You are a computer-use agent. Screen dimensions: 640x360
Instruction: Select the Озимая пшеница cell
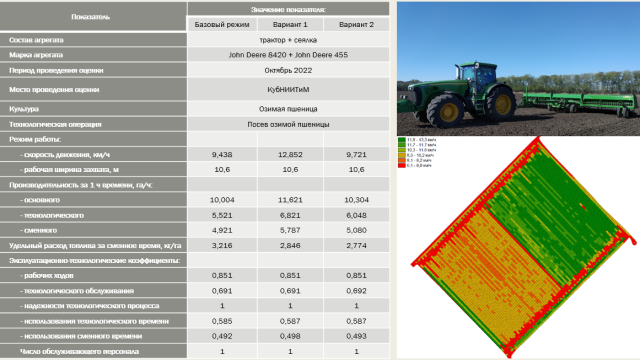pos(288,109)
